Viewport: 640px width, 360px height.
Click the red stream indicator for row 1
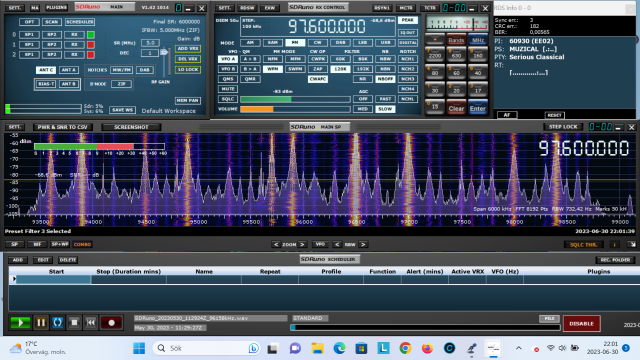tap(91, 44)
